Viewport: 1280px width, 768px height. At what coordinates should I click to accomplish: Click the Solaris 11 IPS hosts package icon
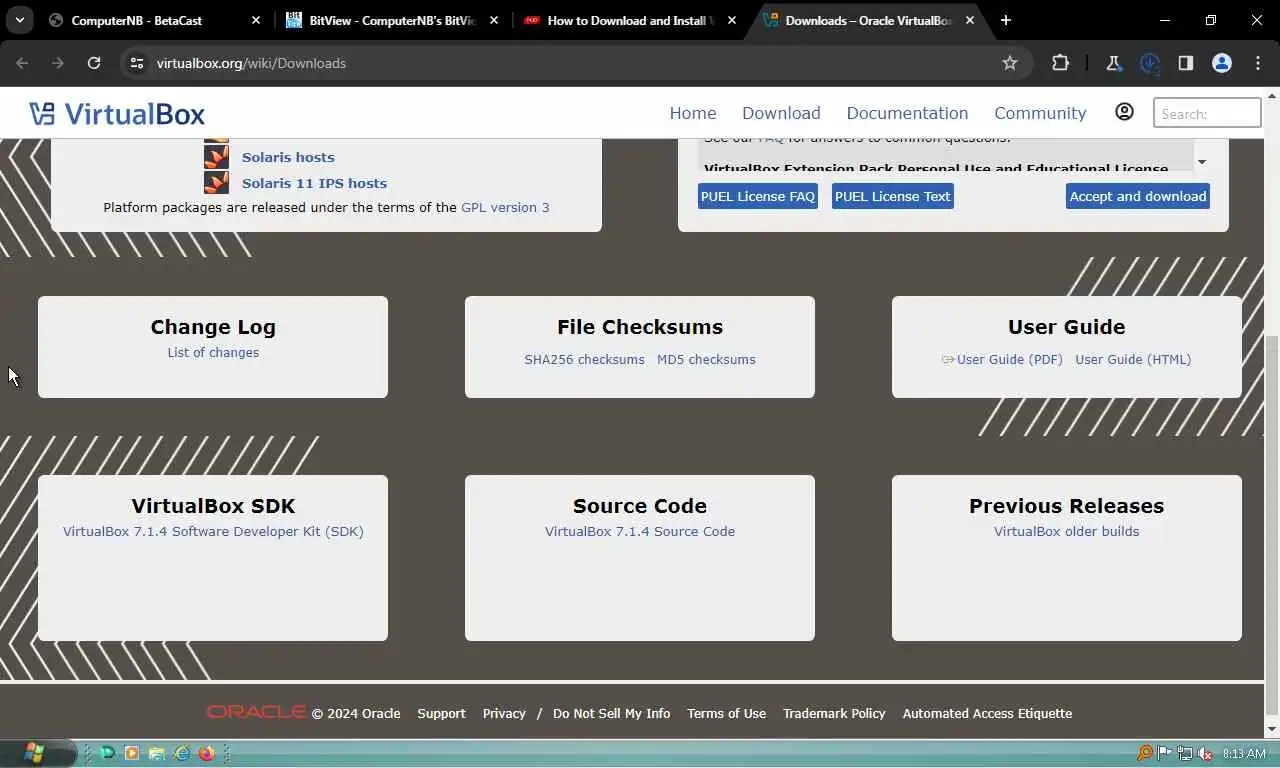point(216,182)
